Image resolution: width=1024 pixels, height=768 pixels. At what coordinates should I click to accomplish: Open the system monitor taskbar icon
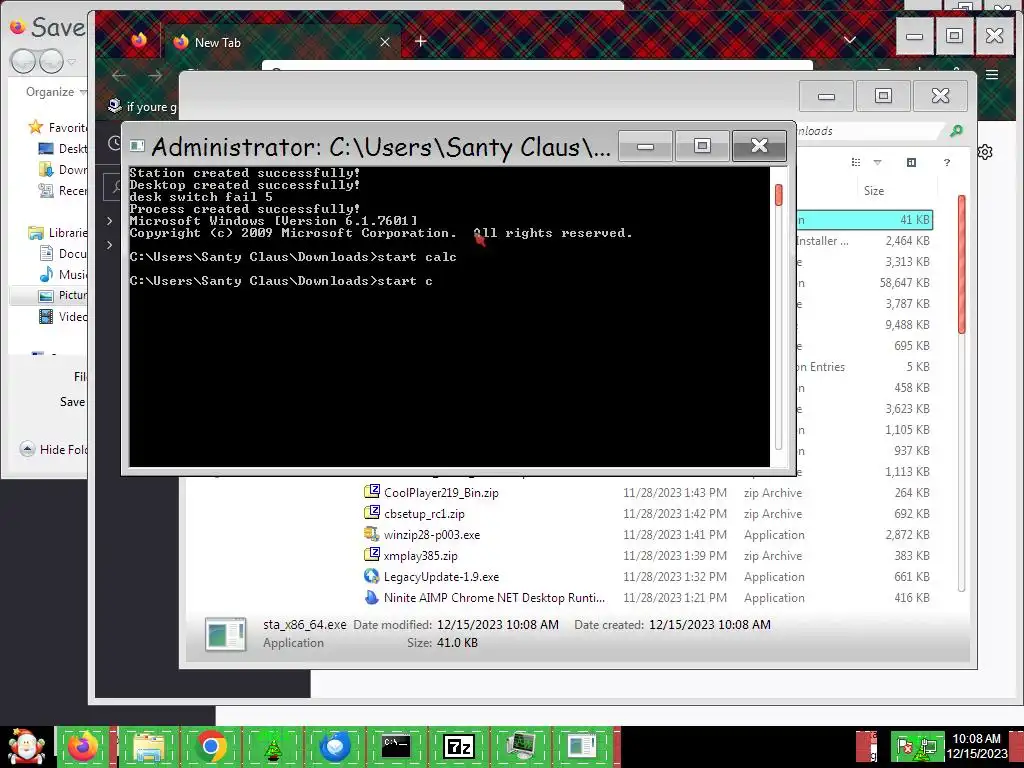pyautogui.click(x=520, y=746)
